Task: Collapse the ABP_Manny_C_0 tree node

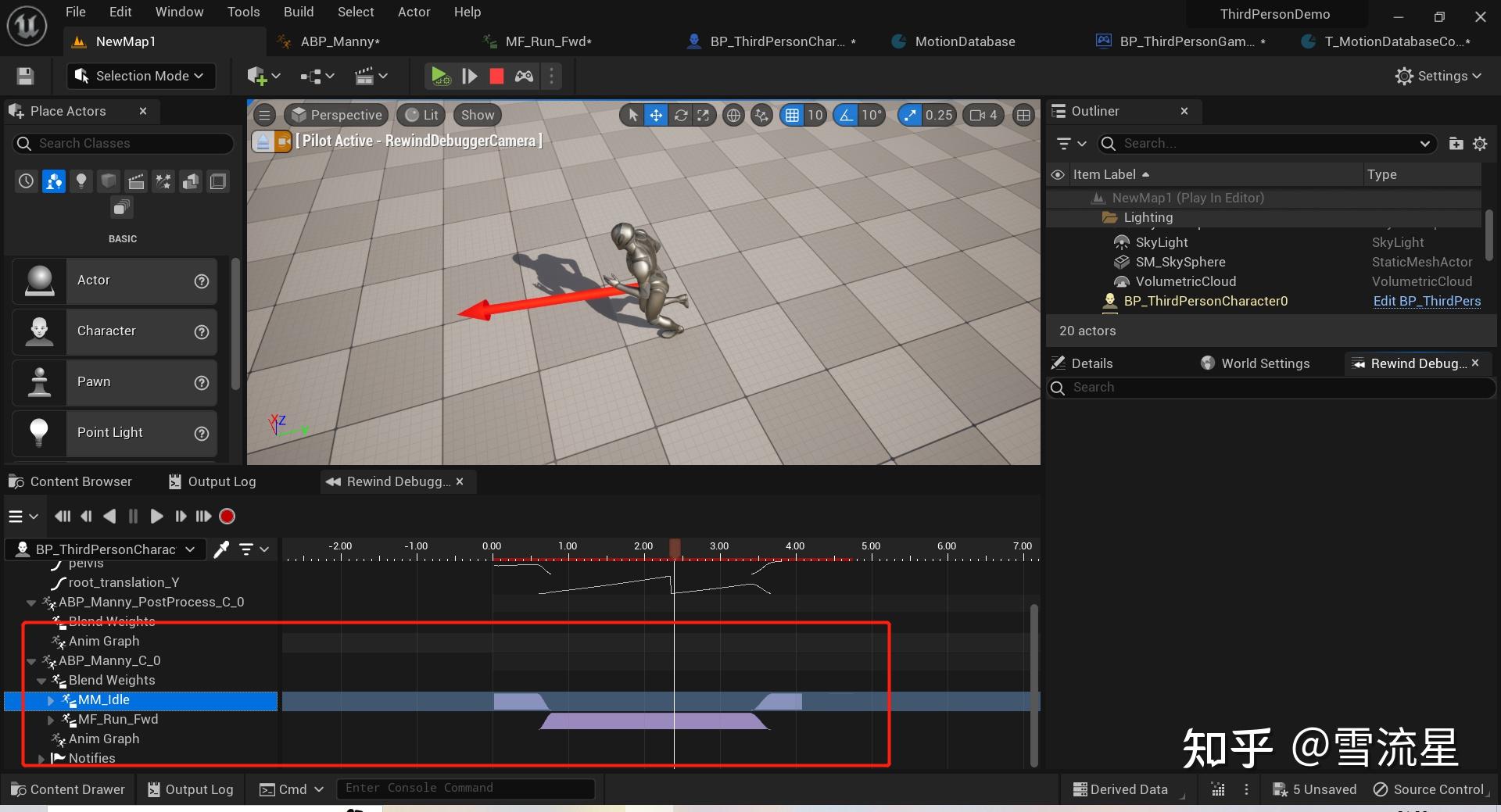Action: pos(31,661)
